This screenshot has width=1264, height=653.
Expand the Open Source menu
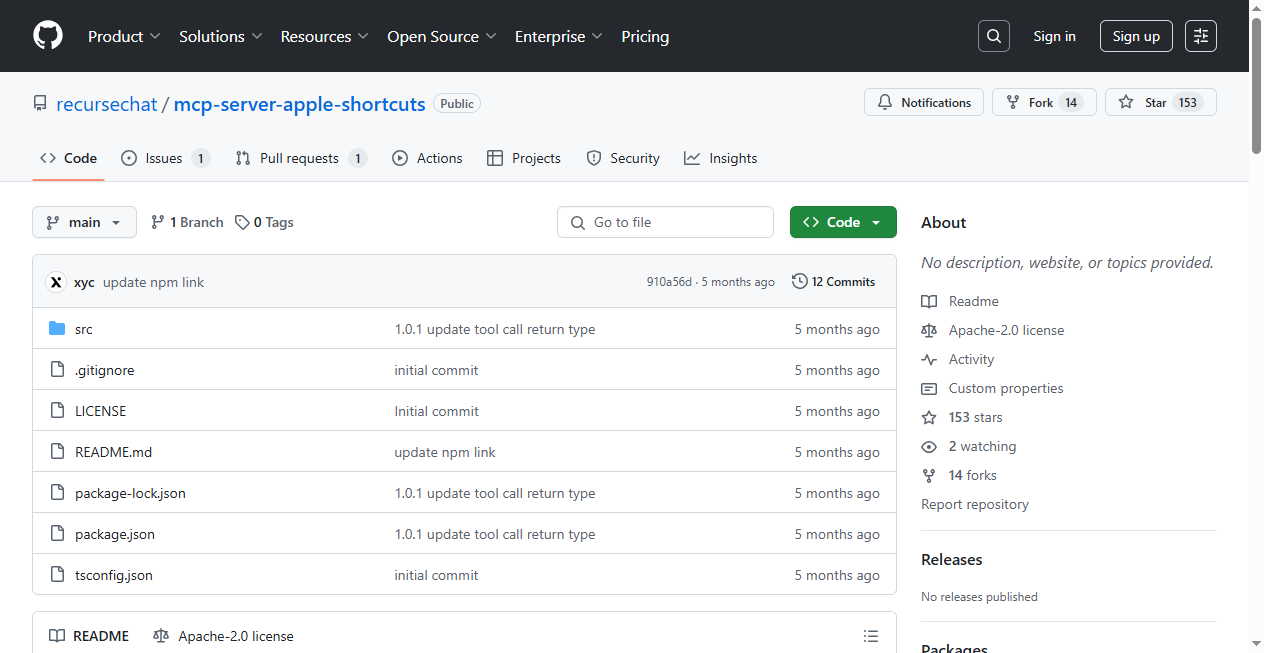(442, 36)
